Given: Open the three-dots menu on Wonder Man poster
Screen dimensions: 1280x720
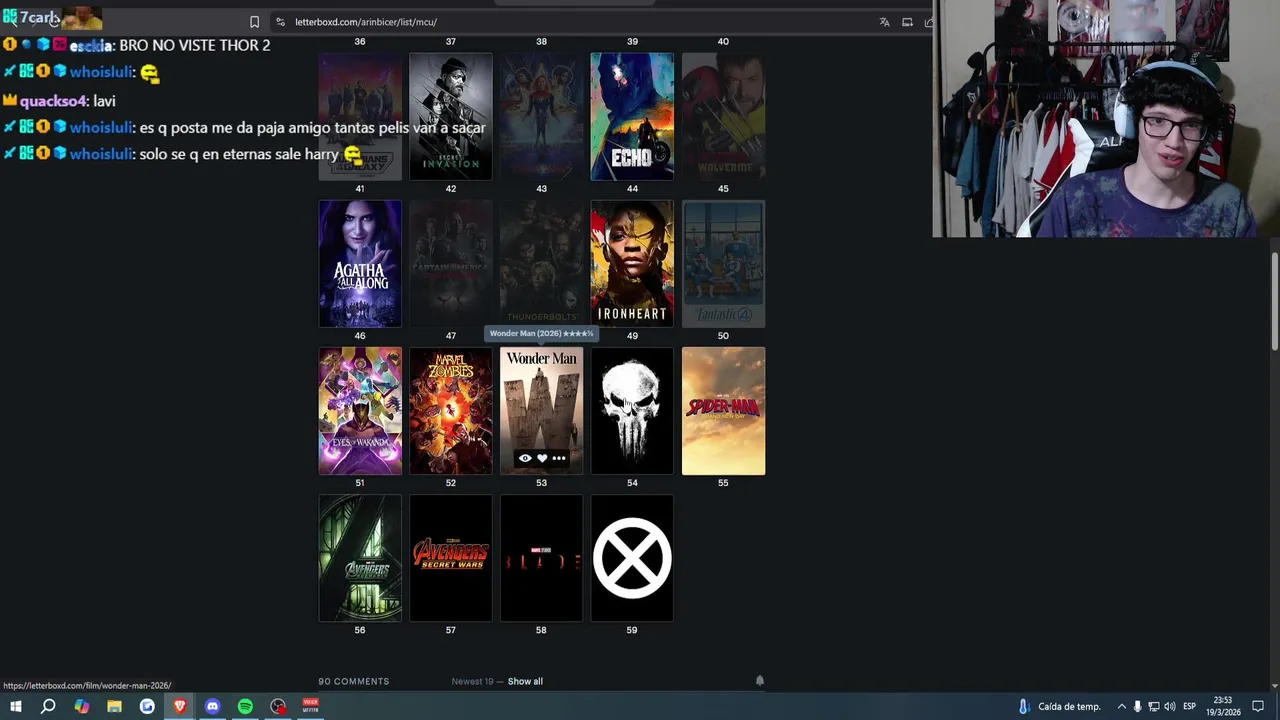Looking at the screenshot, I should (559, 458).
